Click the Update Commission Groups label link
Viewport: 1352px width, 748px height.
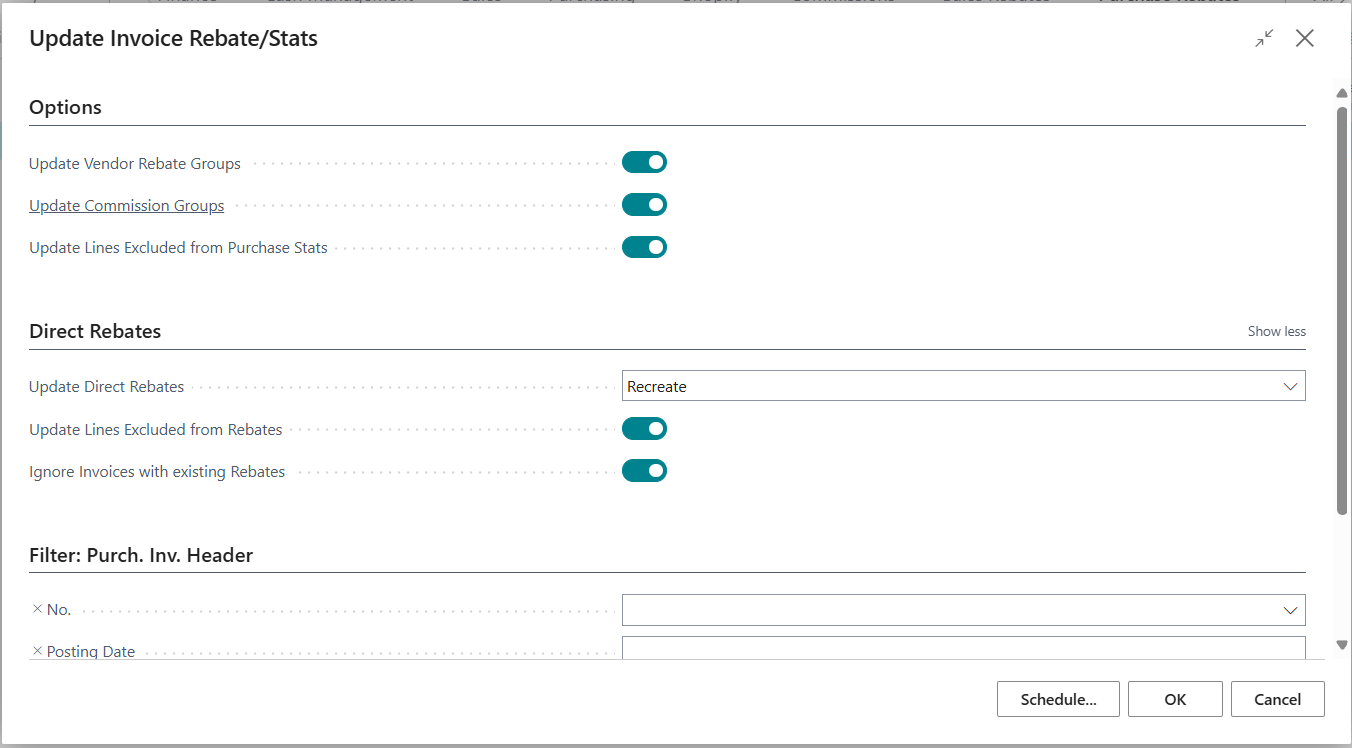(126, 206)
